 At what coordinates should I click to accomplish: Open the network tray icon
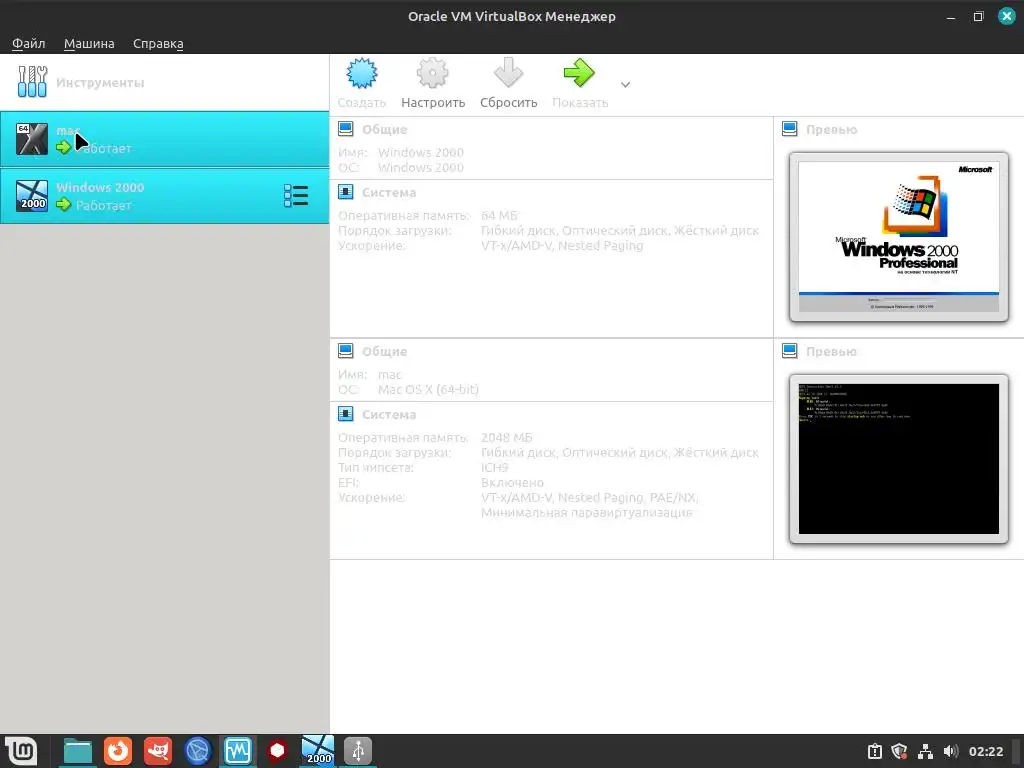click(925, 752)
